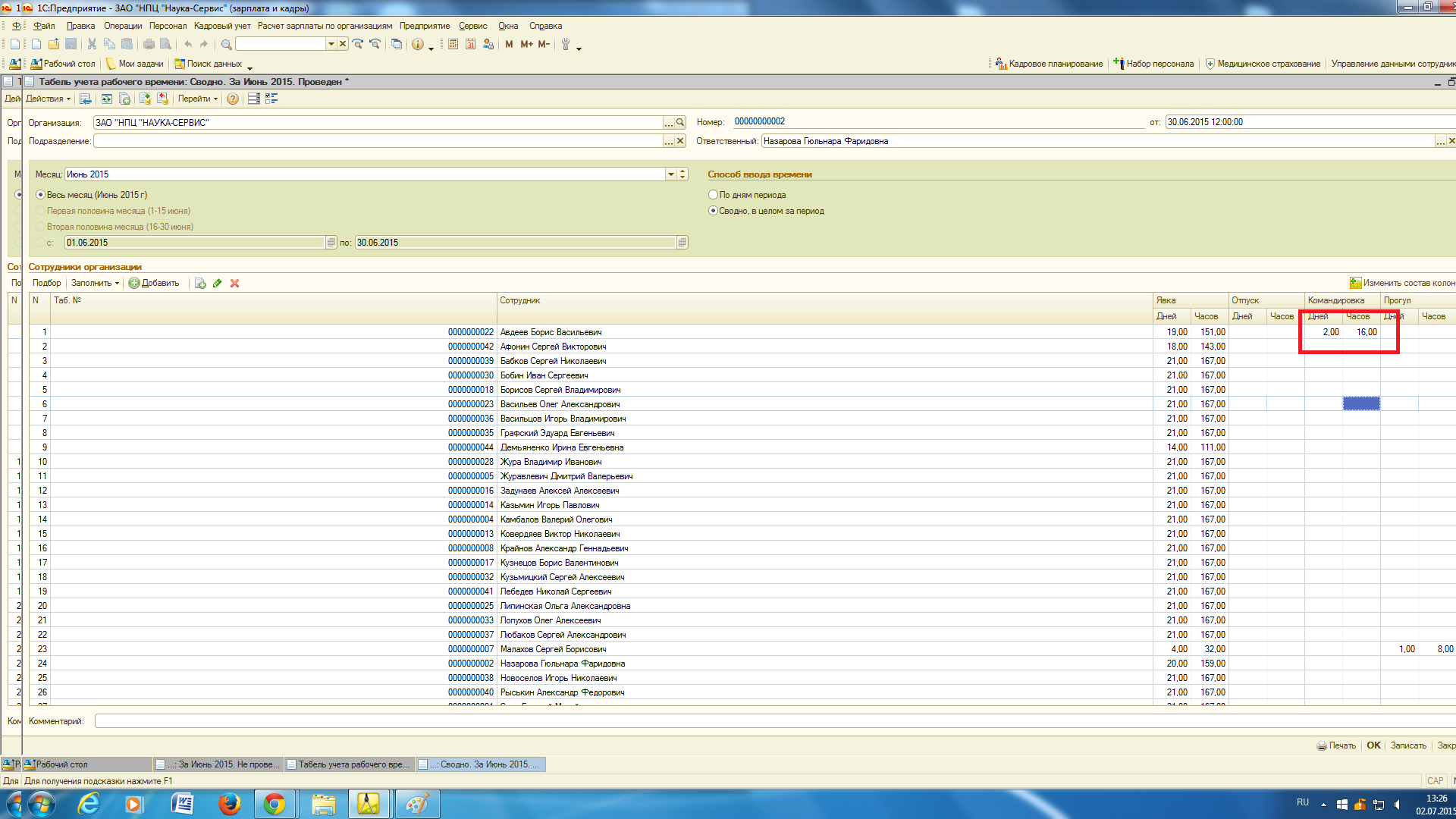Click the help question mark icon
This screenshot has height=819, width=1456.
coord(233,99)
